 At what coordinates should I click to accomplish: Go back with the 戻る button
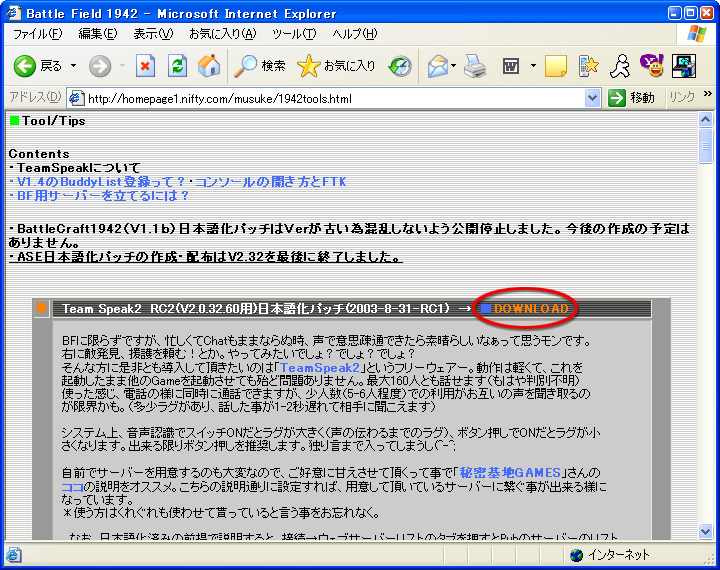point(38,66)
